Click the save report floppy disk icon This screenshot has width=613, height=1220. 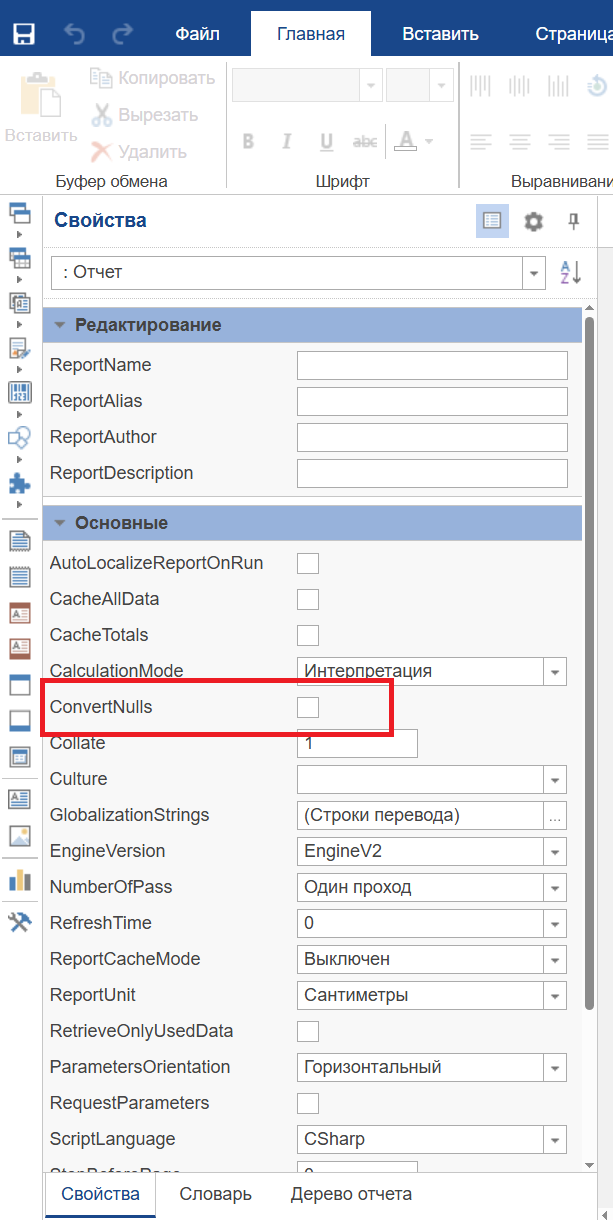(x=24, y=35)
